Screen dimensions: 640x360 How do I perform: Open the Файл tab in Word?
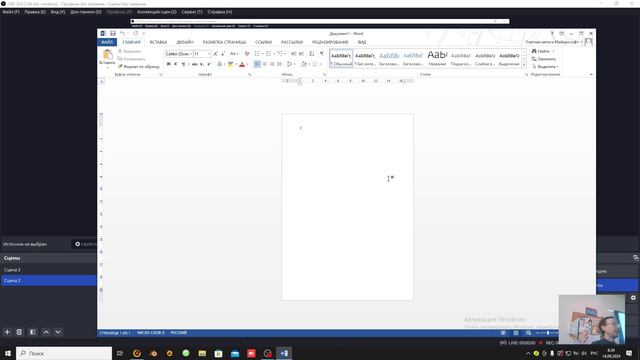tap(107, 42)
